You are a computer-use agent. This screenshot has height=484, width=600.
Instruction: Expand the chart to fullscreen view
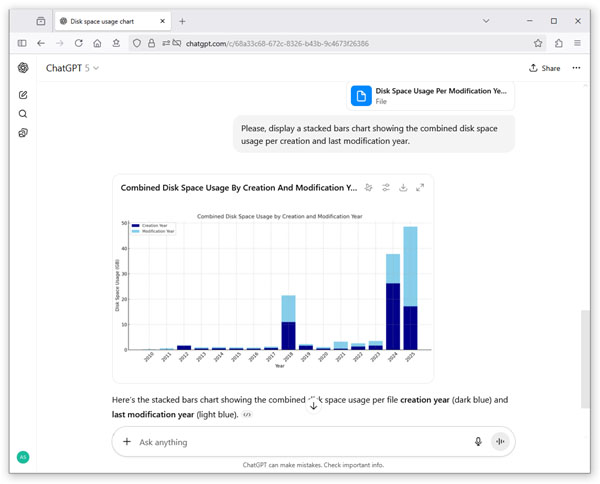(420, 187)
